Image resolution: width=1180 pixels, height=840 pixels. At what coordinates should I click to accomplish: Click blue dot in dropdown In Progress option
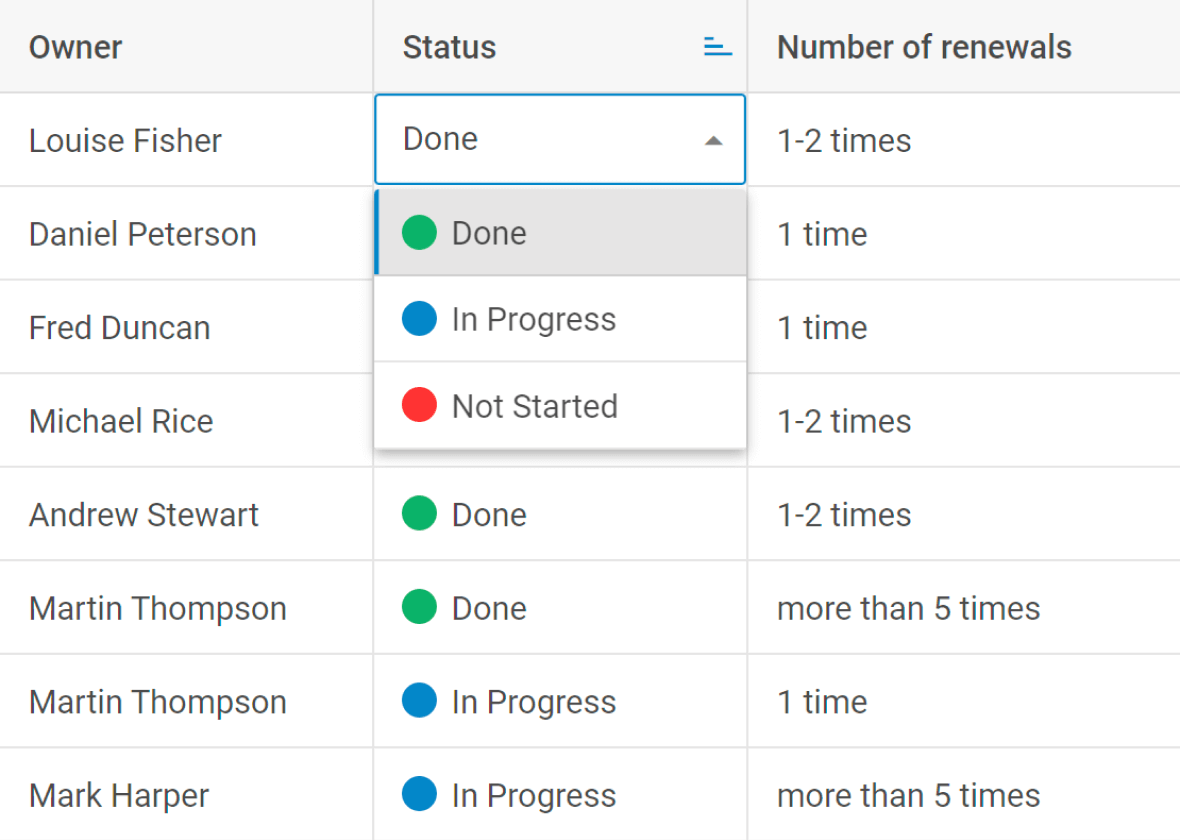point(419,318)
